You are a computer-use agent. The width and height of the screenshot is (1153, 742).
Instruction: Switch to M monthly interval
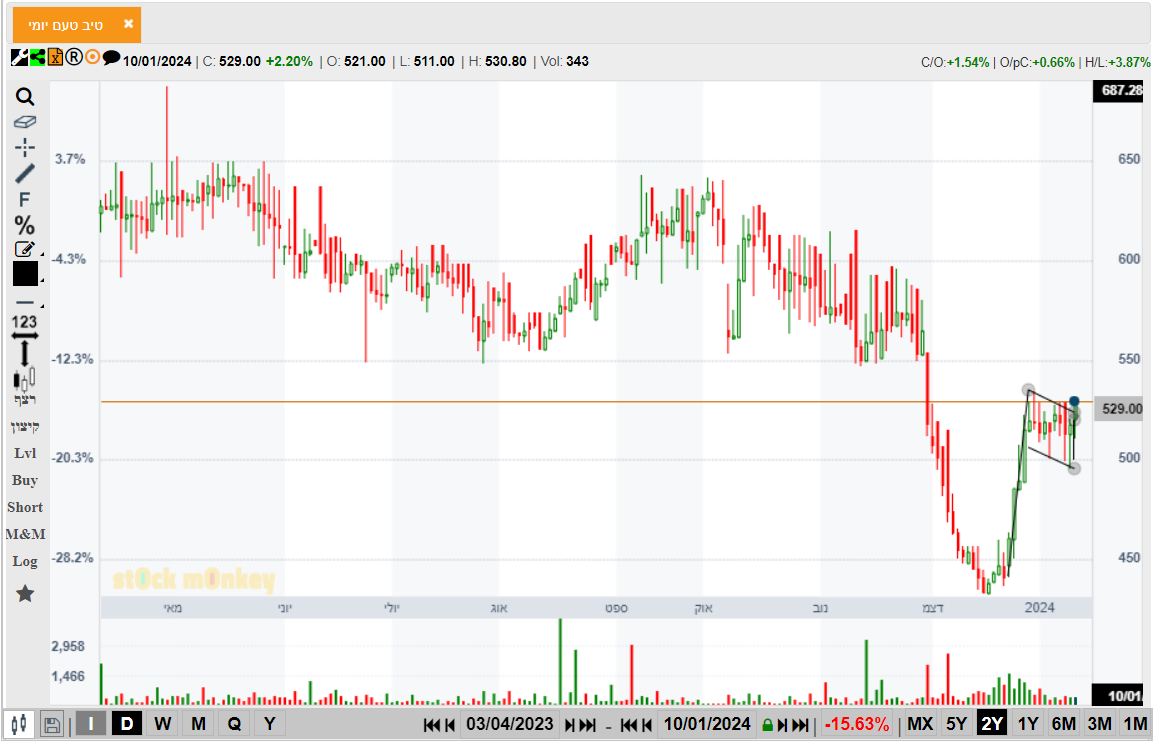pyautogui.click(x=199, y=724)
